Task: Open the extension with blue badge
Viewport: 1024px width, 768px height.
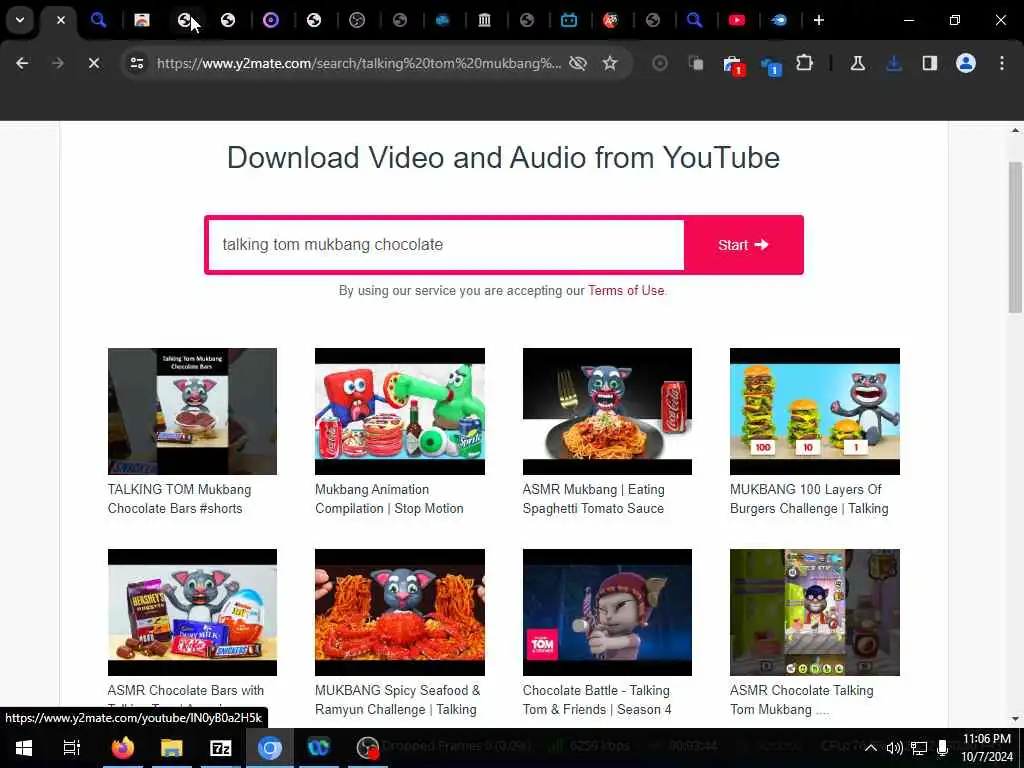Action: click(771, 65)
